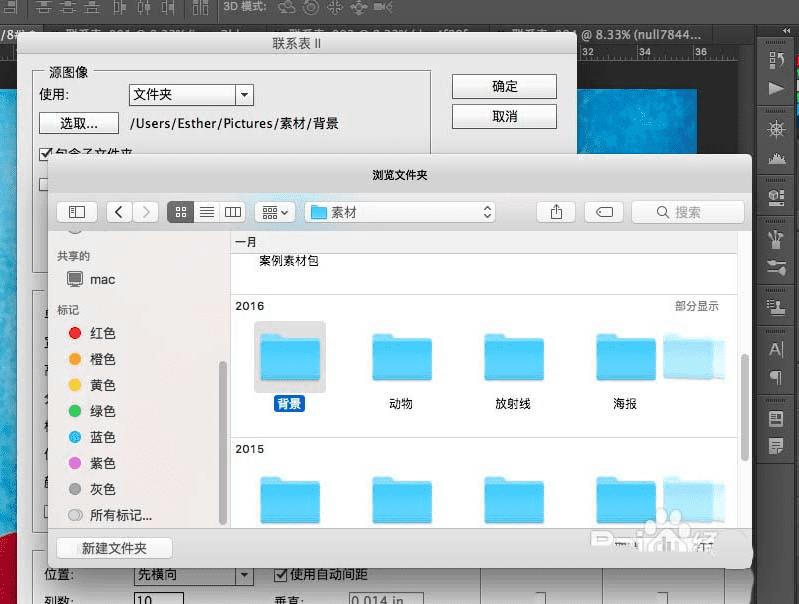
Task: Click the share icon
Action: pyautogui.click(x=556, y=212)
